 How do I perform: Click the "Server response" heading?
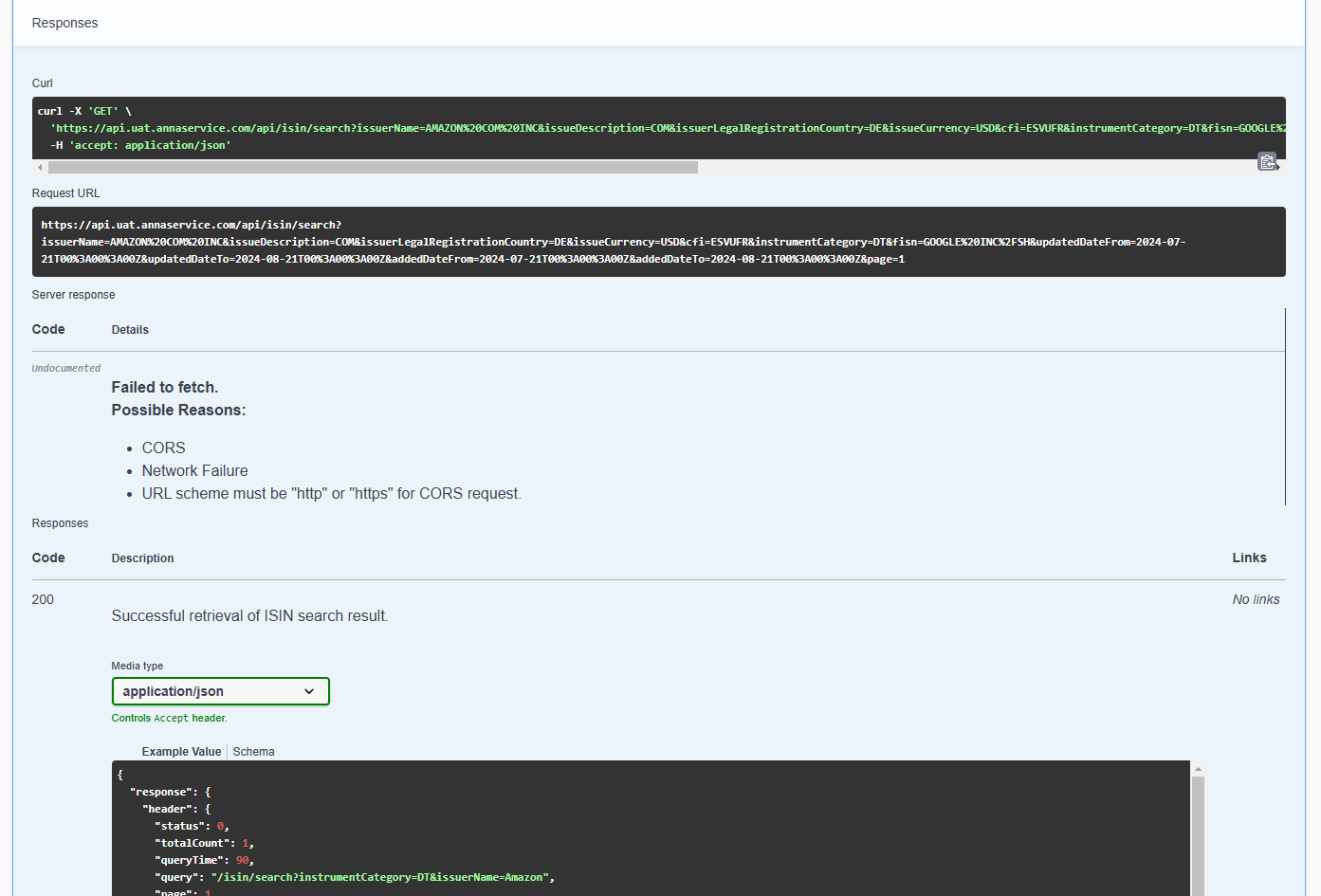73,295
